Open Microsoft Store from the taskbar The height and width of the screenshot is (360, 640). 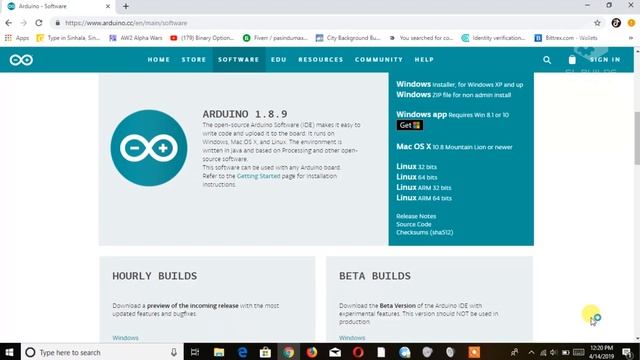(265, 352)
